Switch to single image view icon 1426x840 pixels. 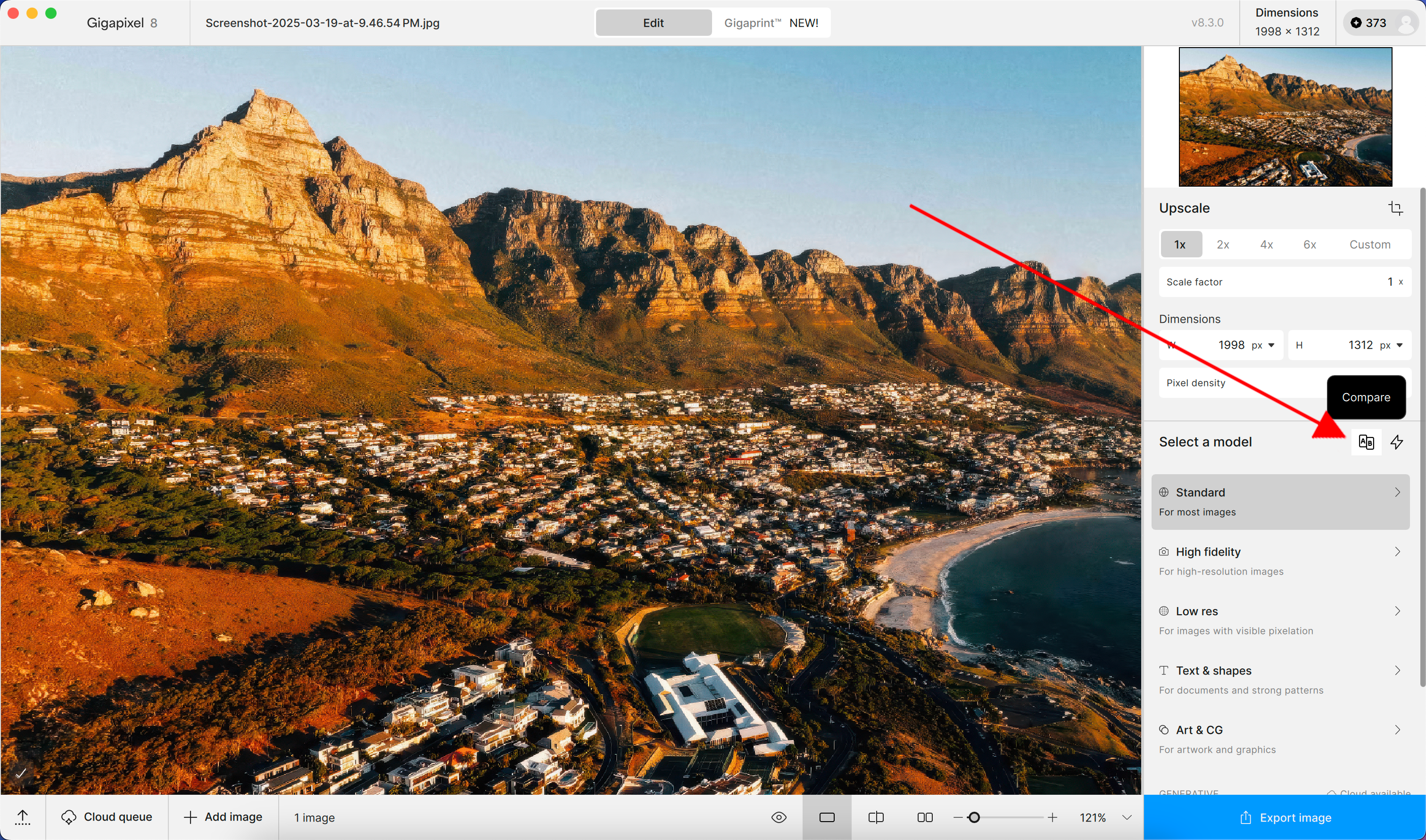[x=827, y=817]
